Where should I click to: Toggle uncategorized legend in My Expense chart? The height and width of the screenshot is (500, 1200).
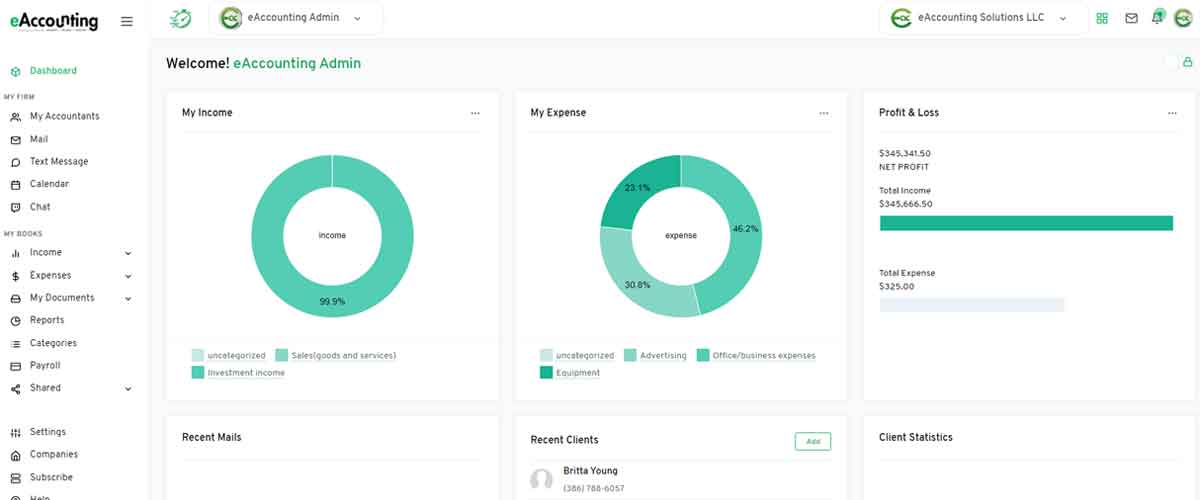click(x=577, y=355)
